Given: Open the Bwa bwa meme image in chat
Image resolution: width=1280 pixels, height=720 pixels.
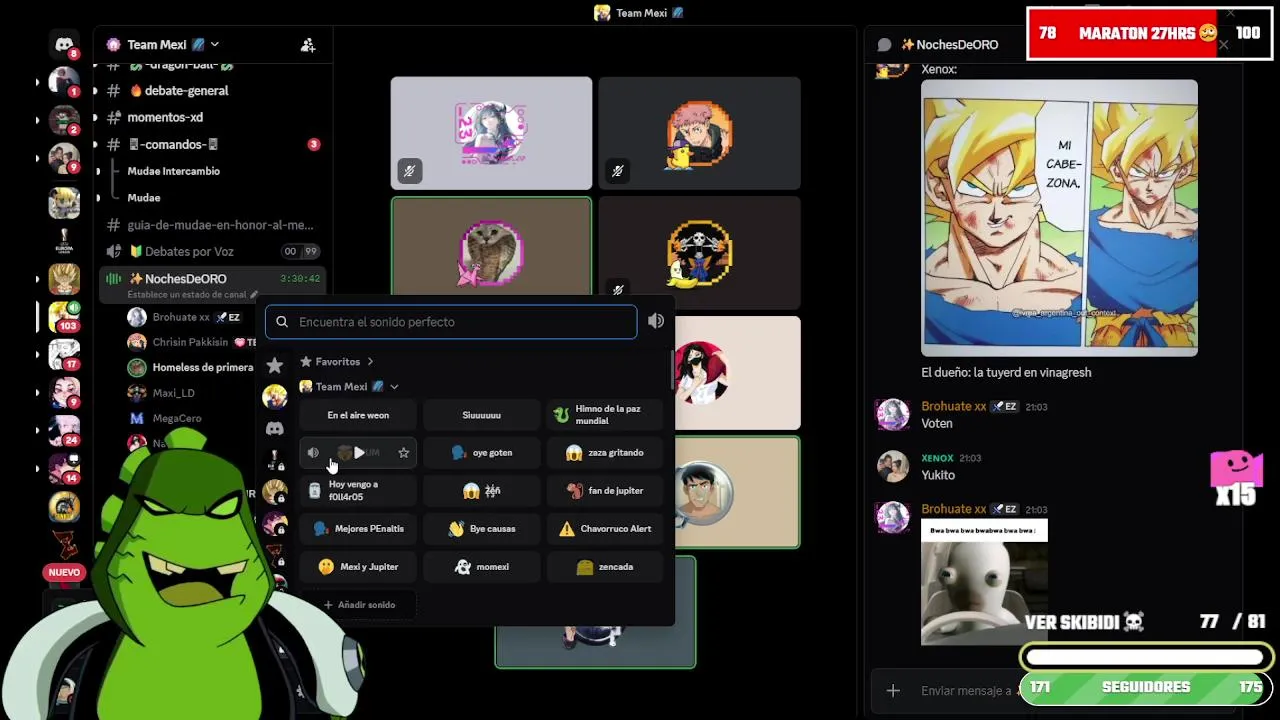Looking at the screenshot, I should point(984,583).
